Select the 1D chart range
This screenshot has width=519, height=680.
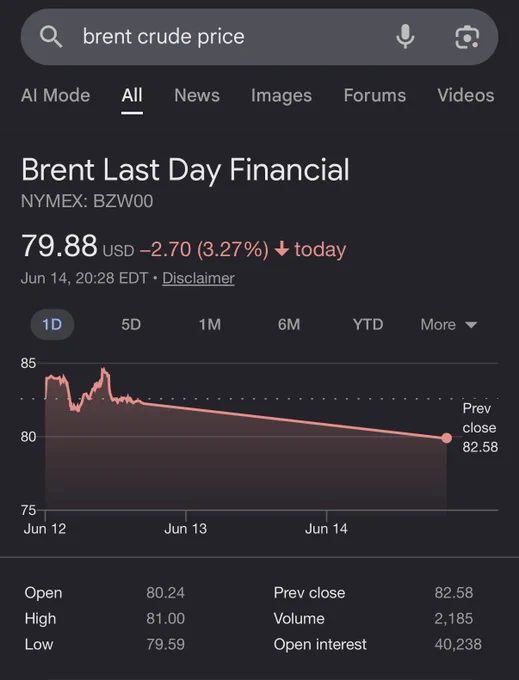click(x=52, y=324)
